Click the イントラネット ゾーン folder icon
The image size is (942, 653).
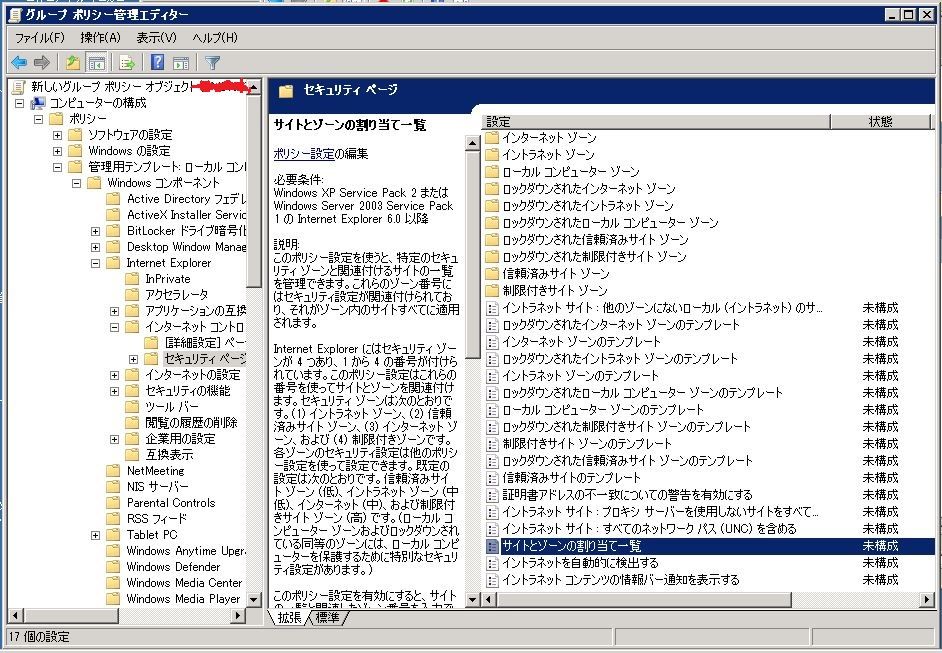click(492, 154)
